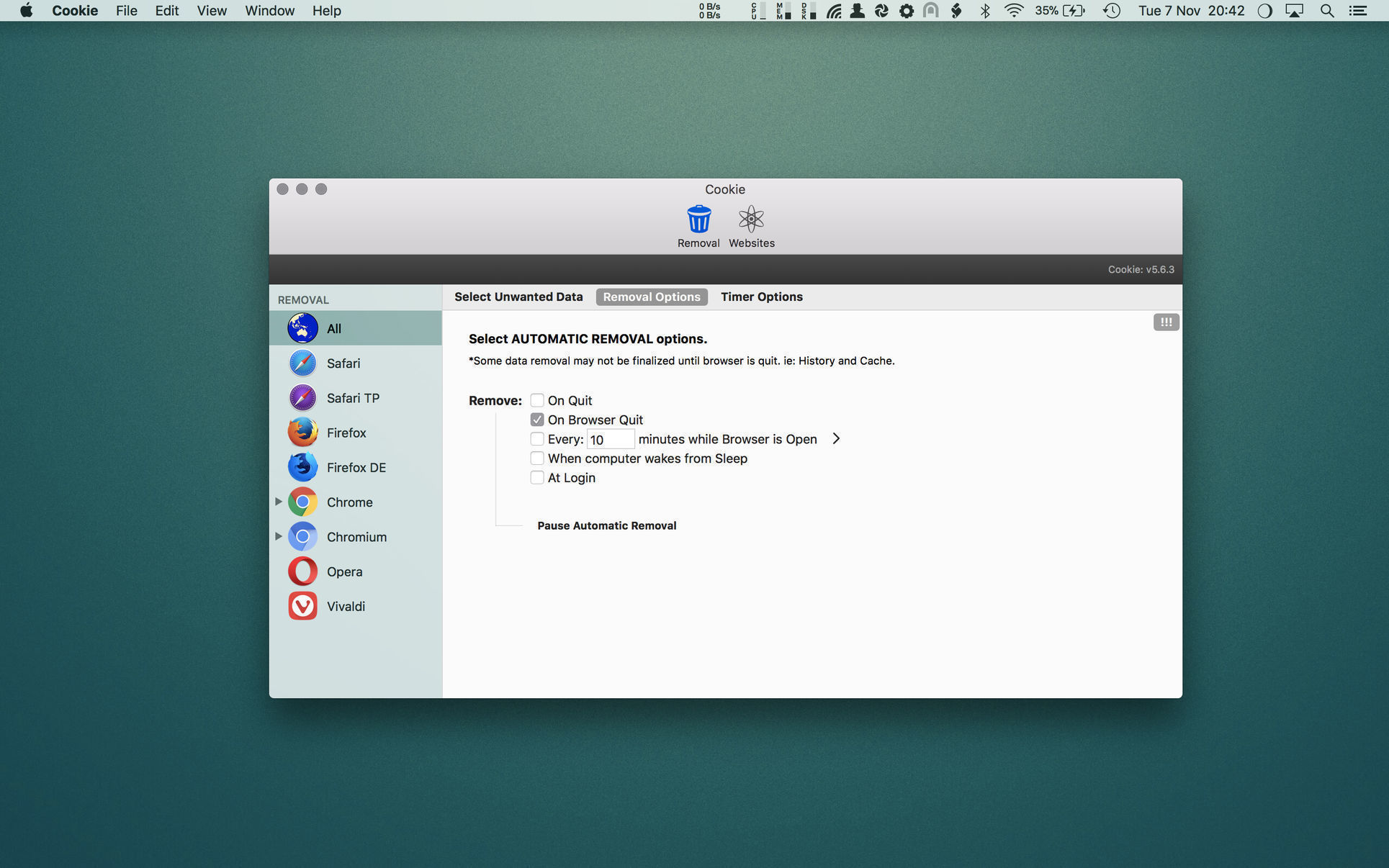Enable the On Quit checkbox
The width and height of the screenshot is (1389, 868).
click(x=537, y=400)
